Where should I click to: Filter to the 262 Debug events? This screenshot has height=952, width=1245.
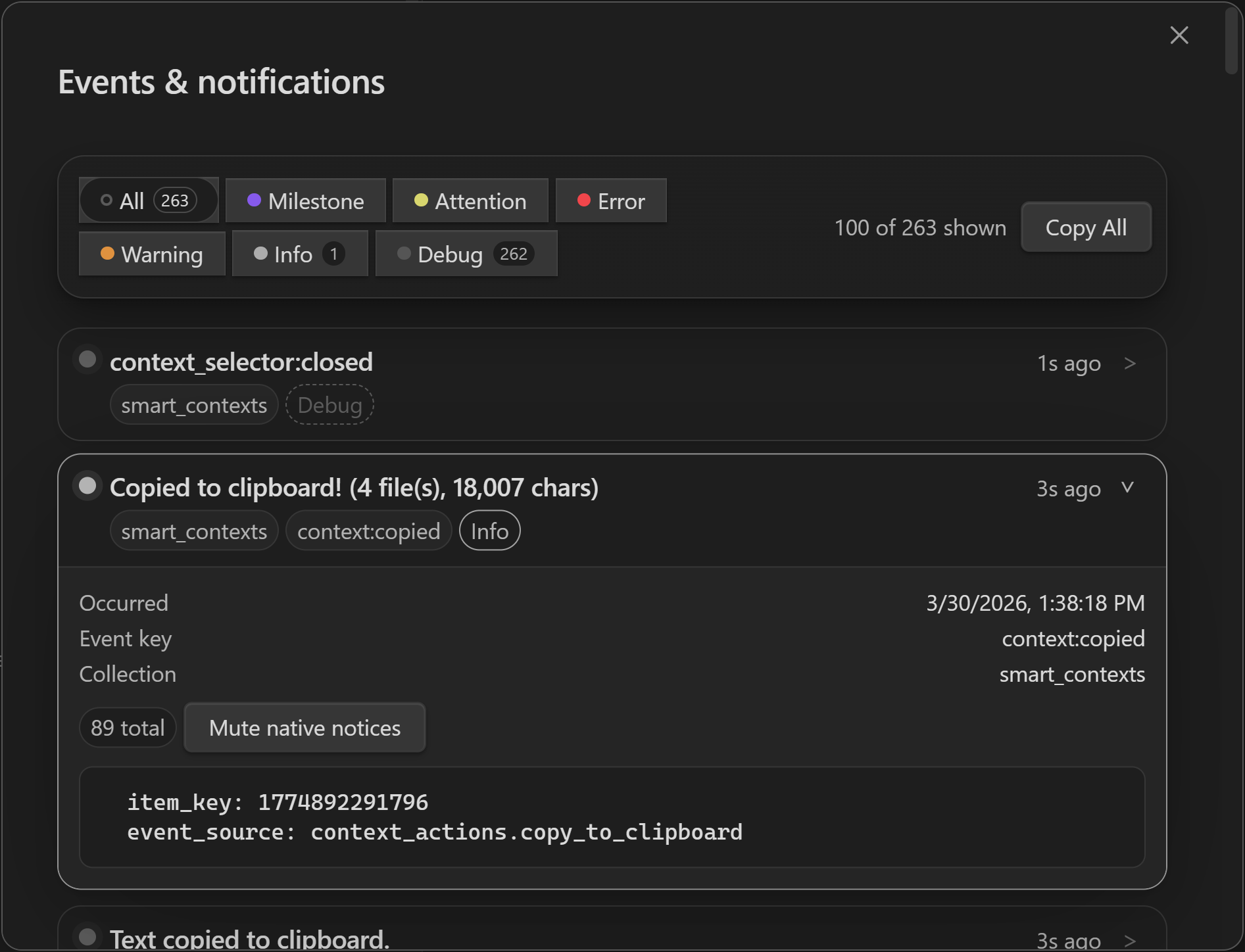466,254
